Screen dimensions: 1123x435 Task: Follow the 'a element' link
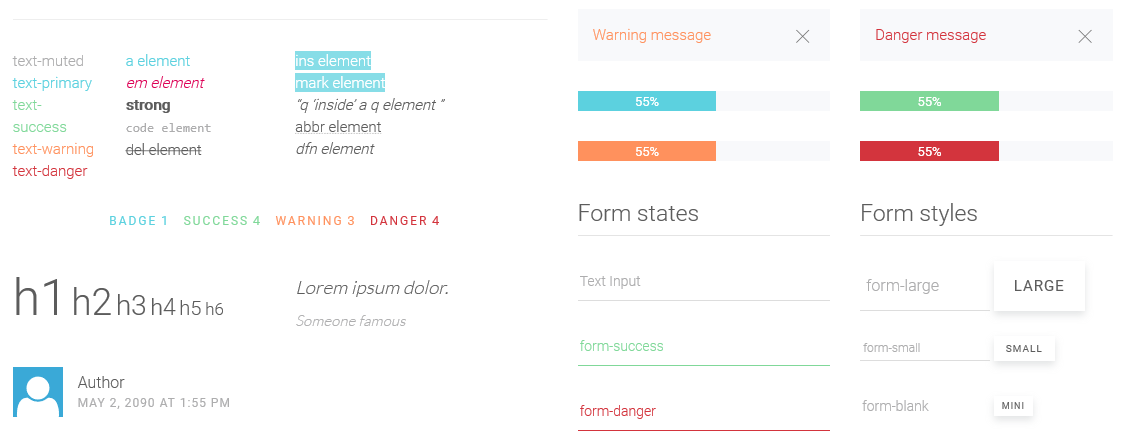pyautogui.click(x=158, y=61)
